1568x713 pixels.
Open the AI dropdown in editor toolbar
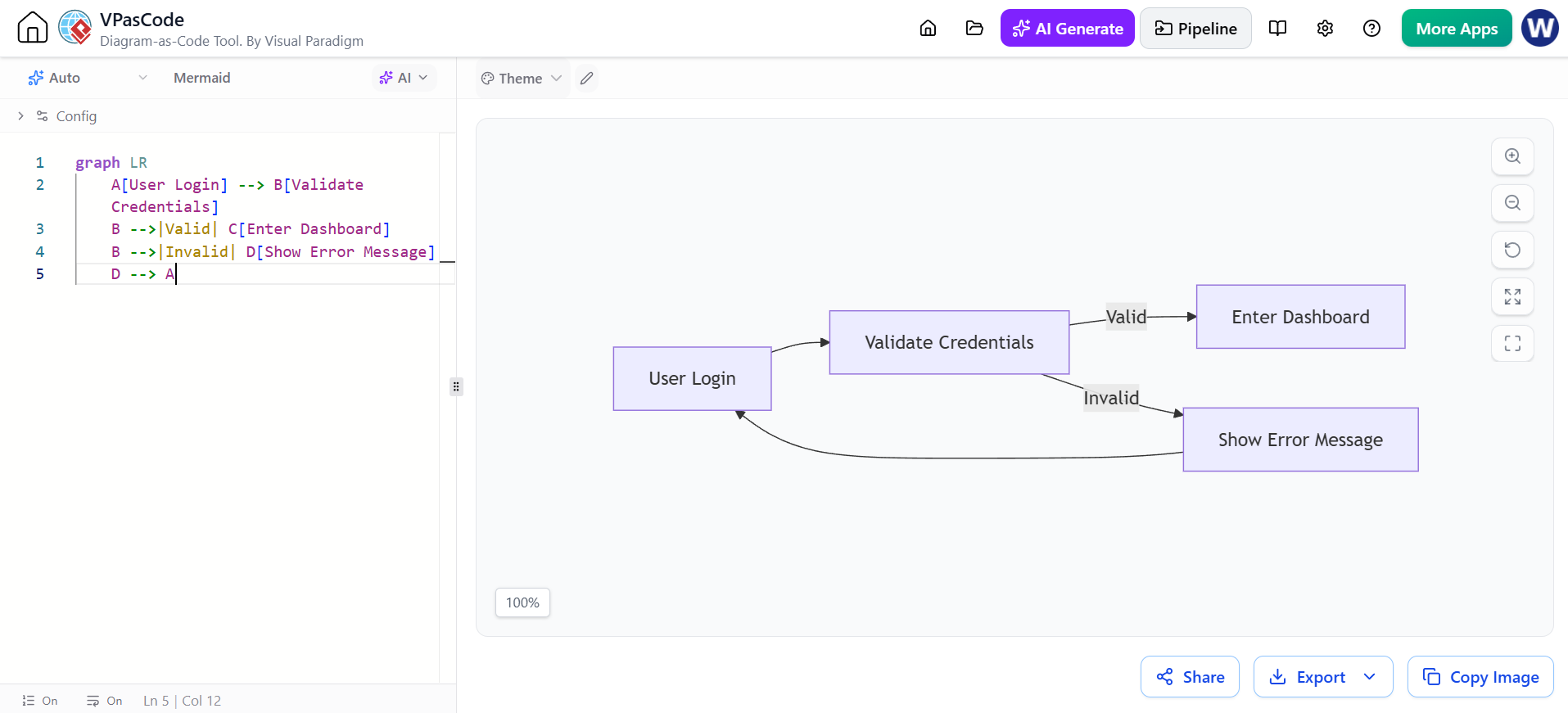tap(404, 78)
